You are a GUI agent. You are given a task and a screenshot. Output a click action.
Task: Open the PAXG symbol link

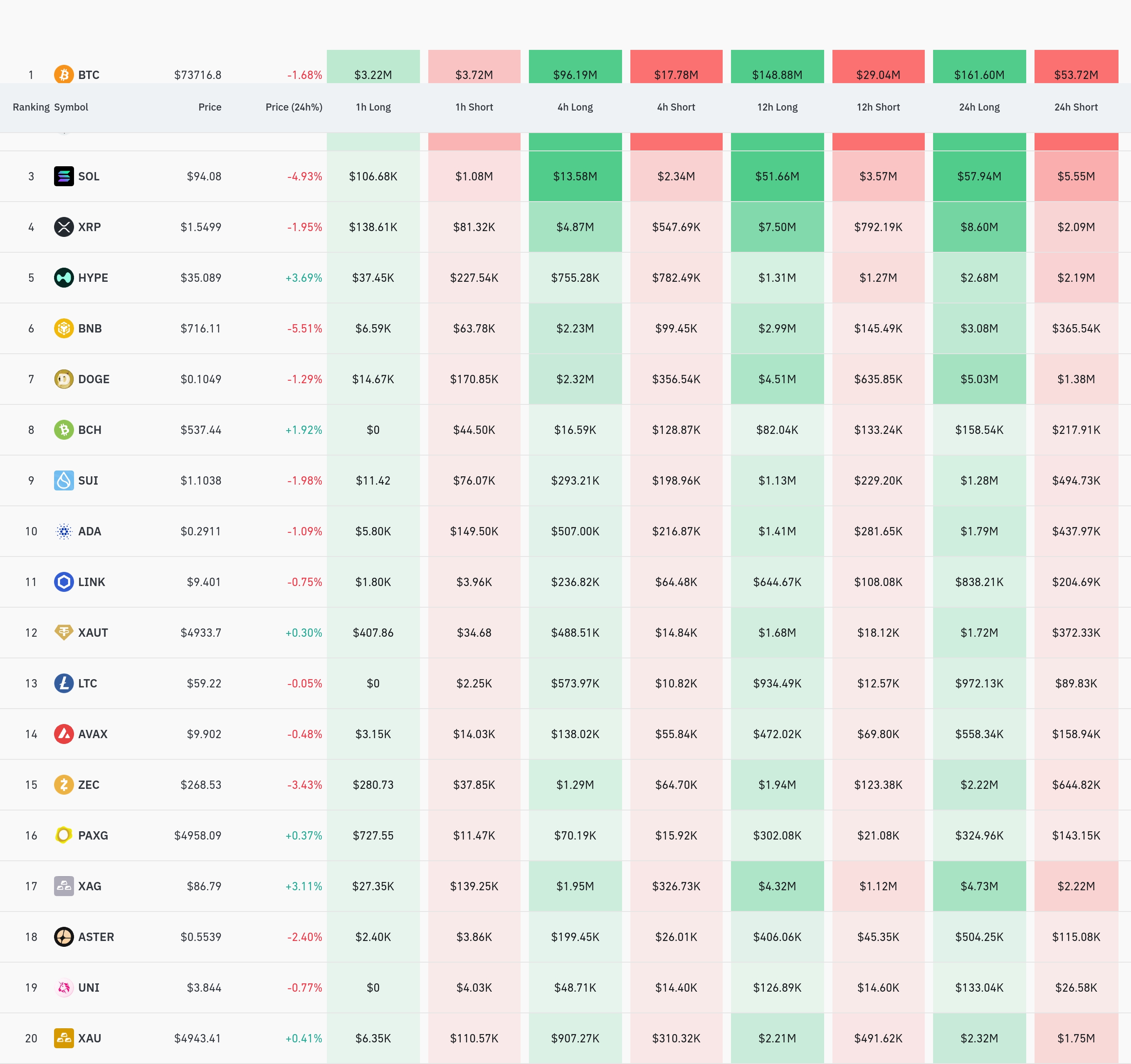point(93,835)
